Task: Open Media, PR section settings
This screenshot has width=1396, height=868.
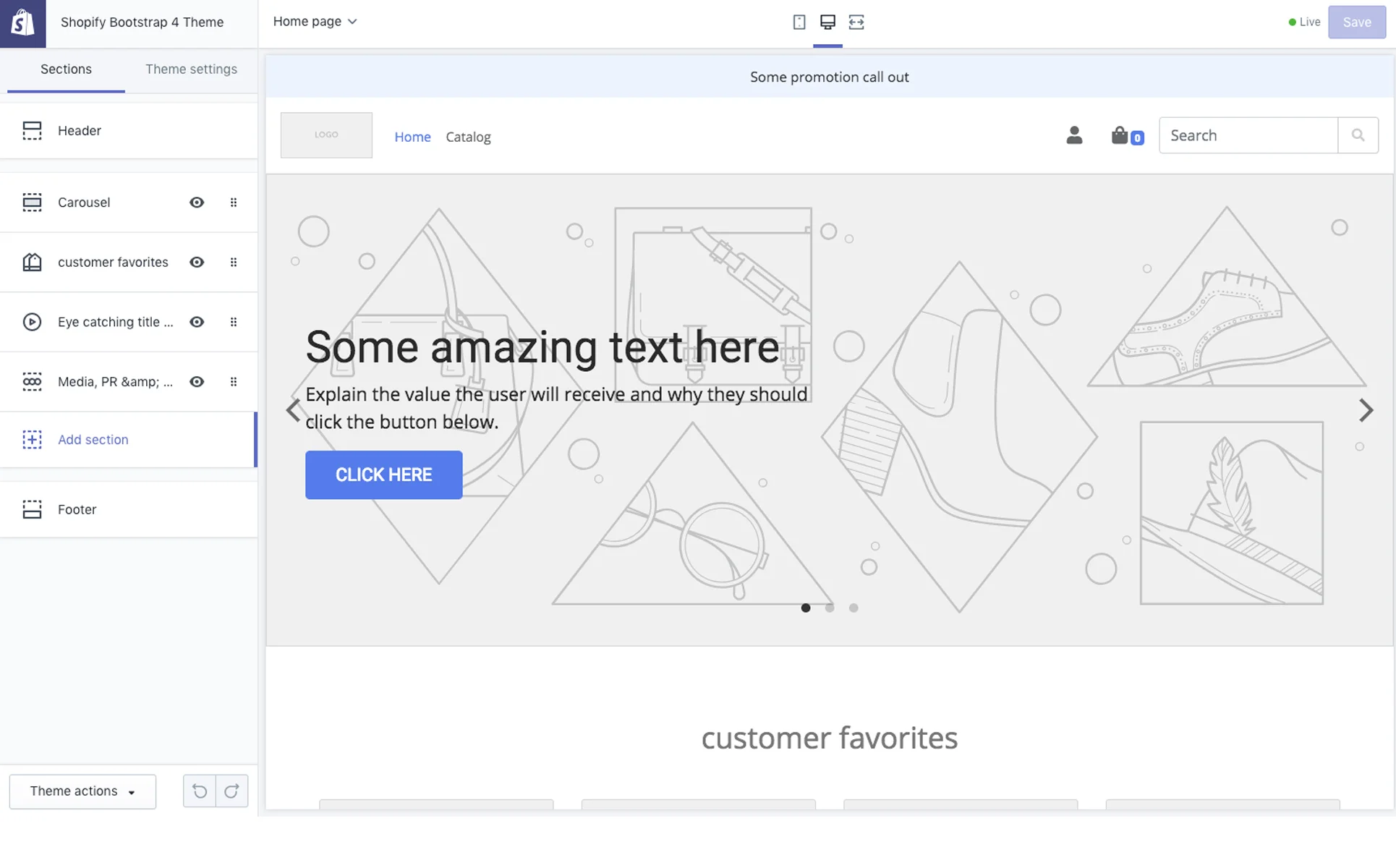Action: point(116,382)
